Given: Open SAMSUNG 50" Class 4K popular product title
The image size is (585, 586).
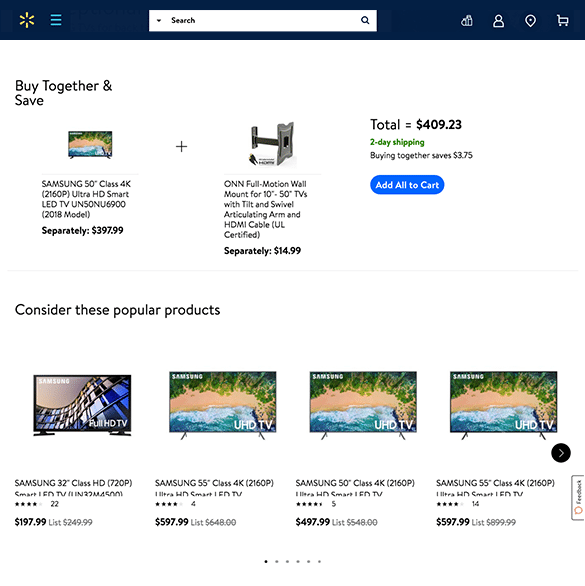Looking at the screenshot, I should tap(355, 488).
